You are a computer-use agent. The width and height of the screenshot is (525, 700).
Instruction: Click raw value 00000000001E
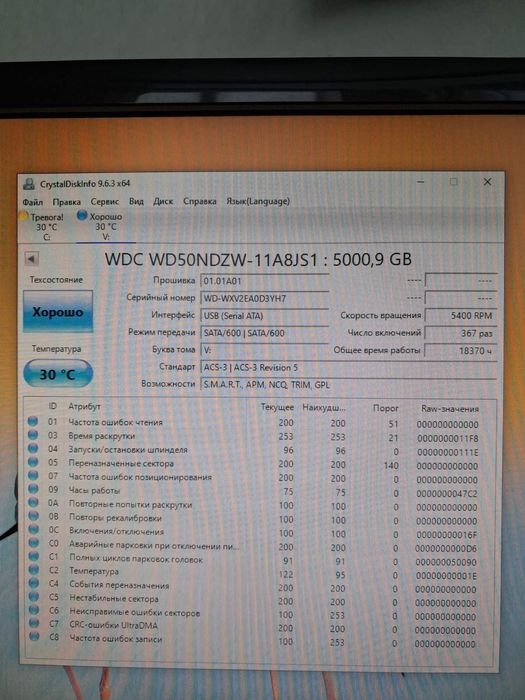(x=446, y=576)
